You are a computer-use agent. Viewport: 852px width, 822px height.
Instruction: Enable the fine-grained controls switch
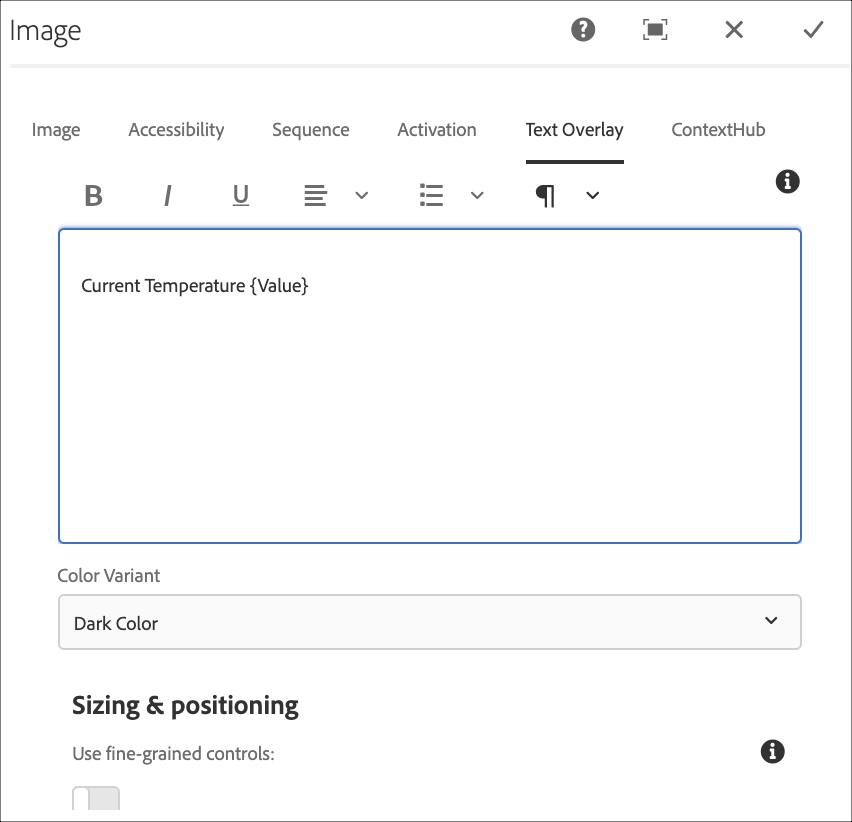coord(96,799)
